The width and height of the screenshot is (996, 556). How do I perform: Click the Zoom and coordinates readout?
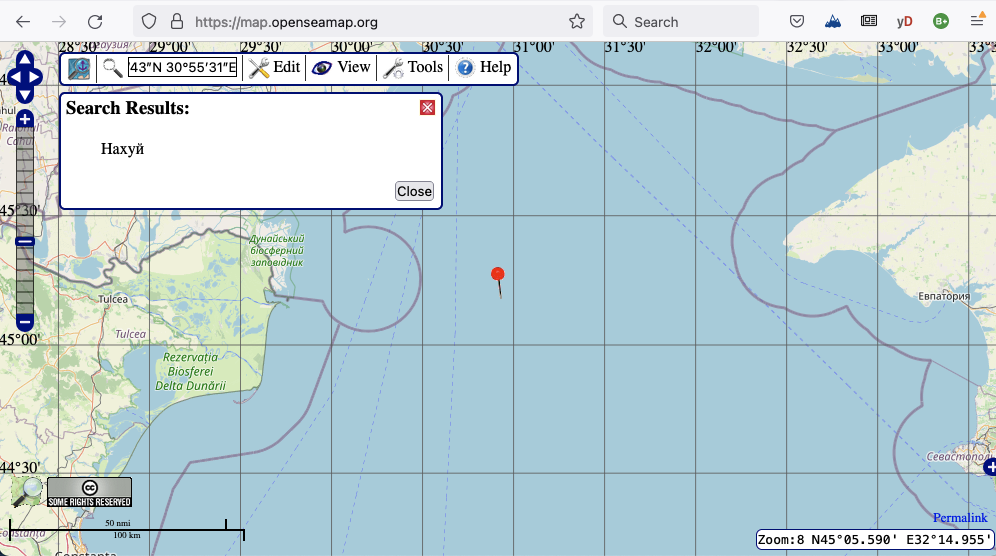tap(874, 539)
